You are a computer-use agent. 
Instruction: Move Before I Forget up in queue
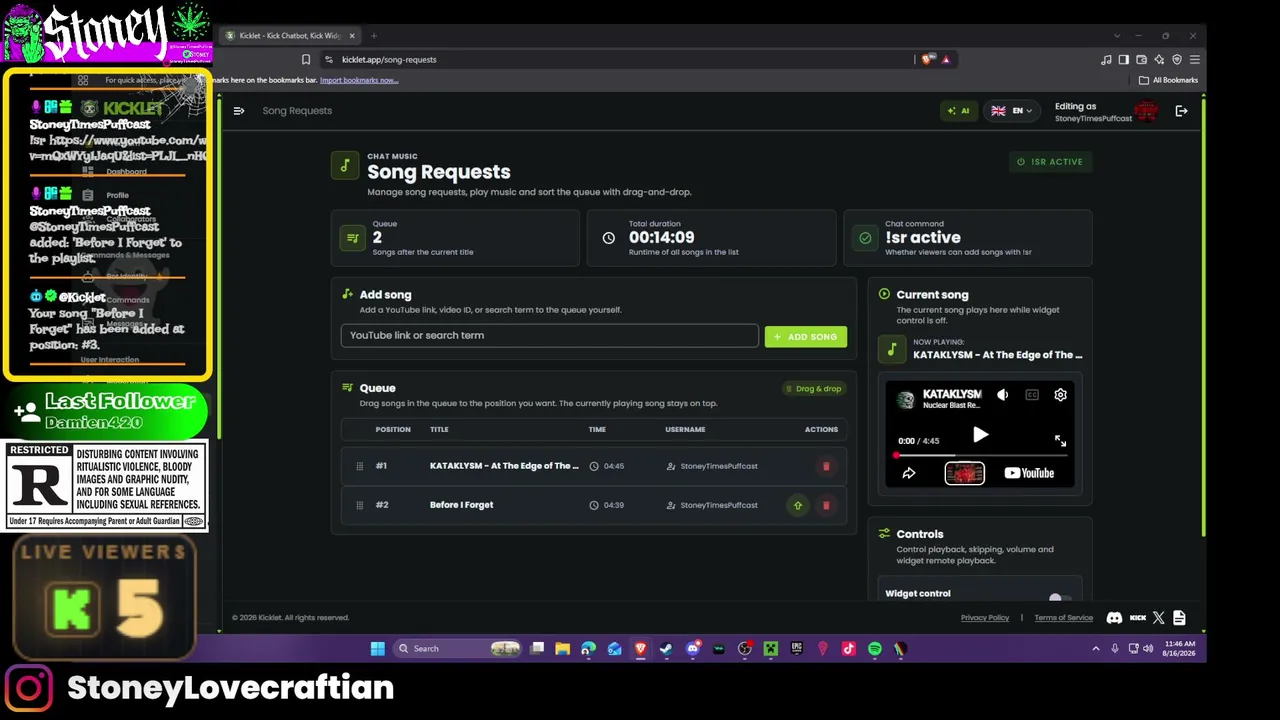click(x=798, y=505)
